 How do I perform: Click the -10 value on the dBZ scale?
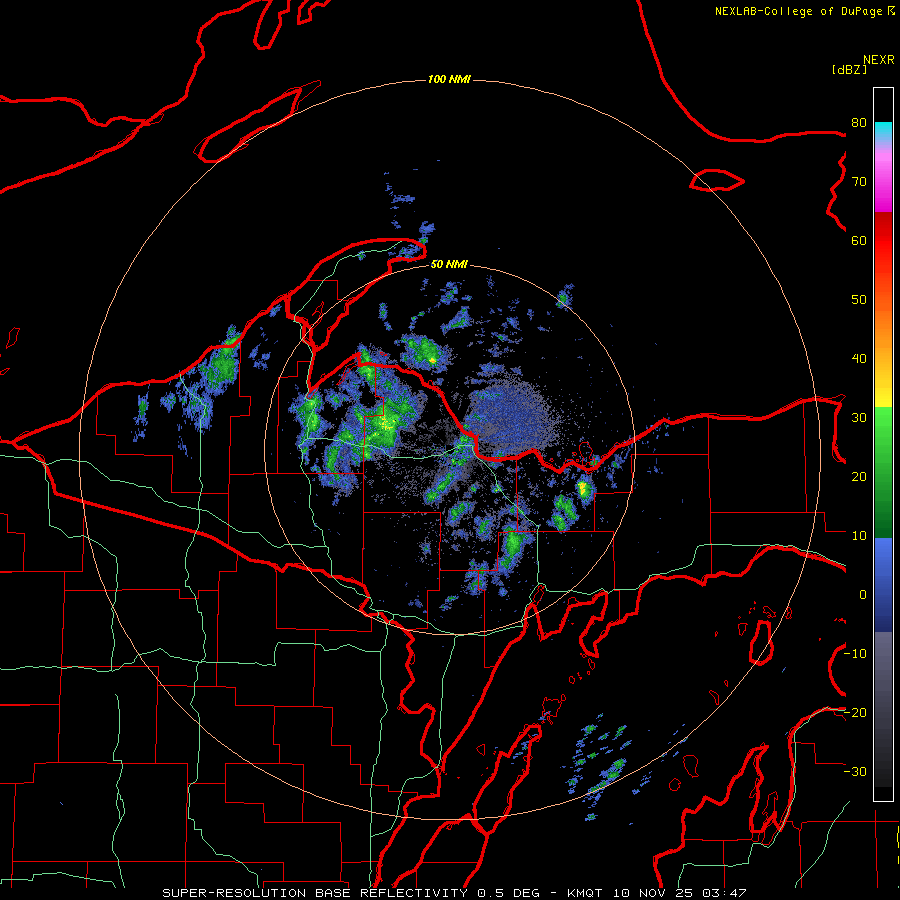tap(855, 654)
